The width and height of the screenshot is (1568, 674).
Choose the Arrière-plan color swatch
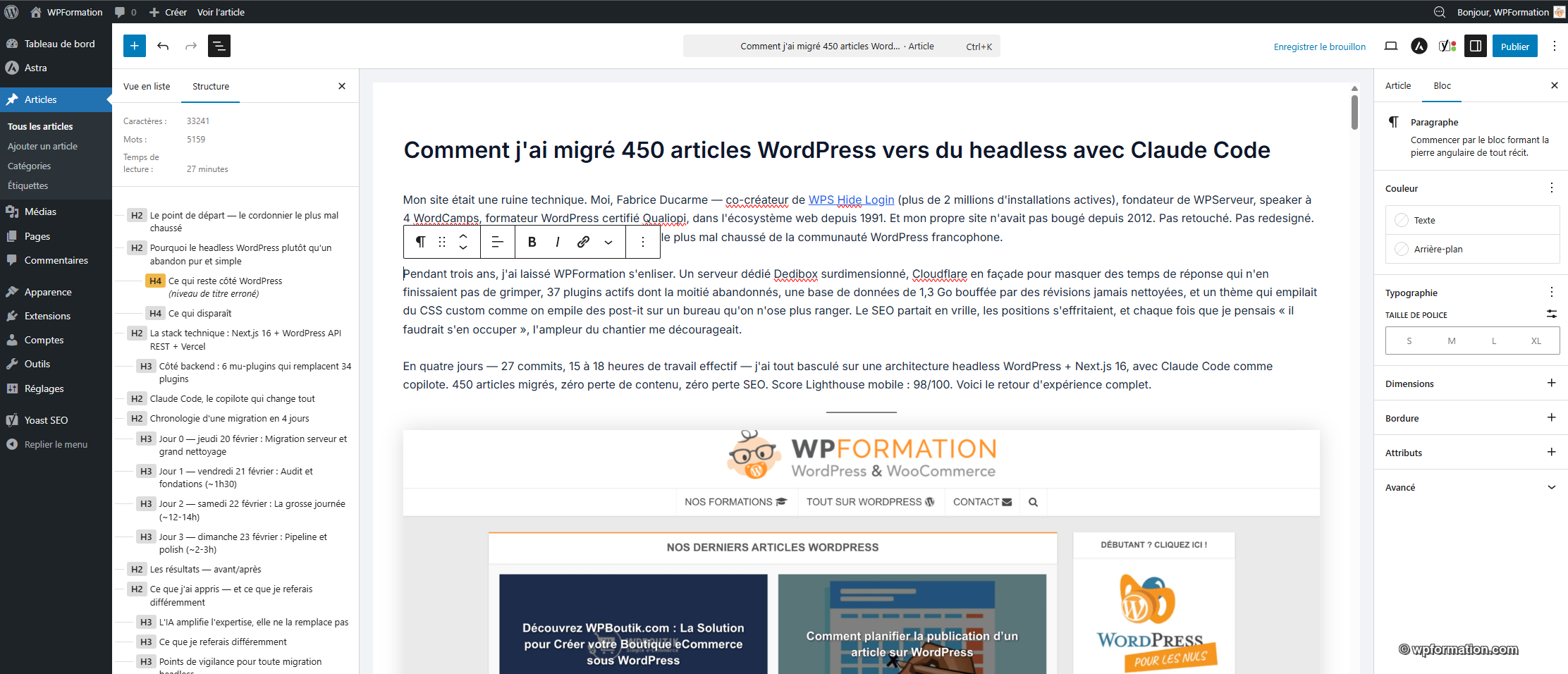point(1472,249)
